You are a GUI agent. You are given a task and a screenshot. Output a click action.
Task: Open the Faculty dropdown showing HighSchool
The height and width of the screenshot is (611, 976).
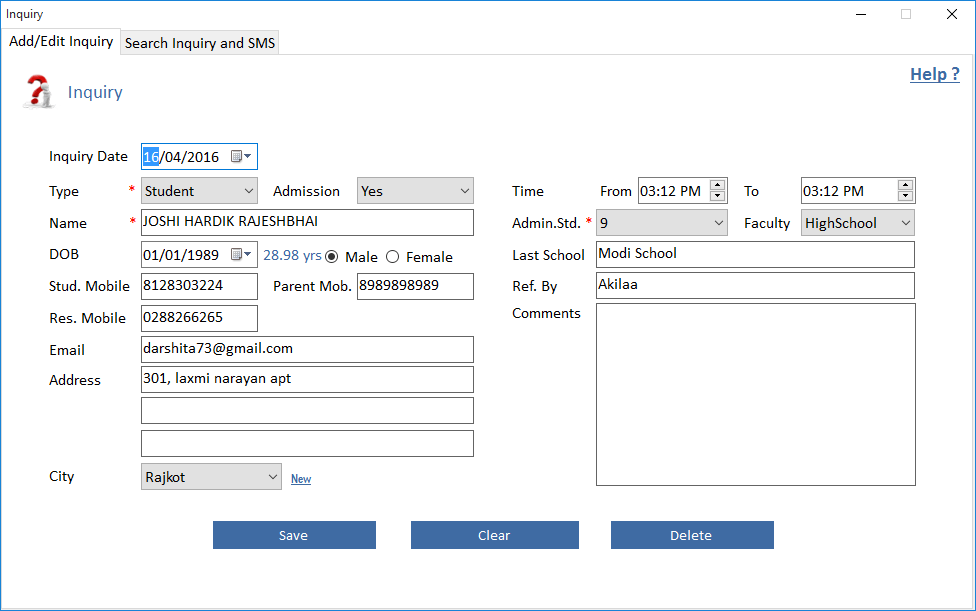905,223
